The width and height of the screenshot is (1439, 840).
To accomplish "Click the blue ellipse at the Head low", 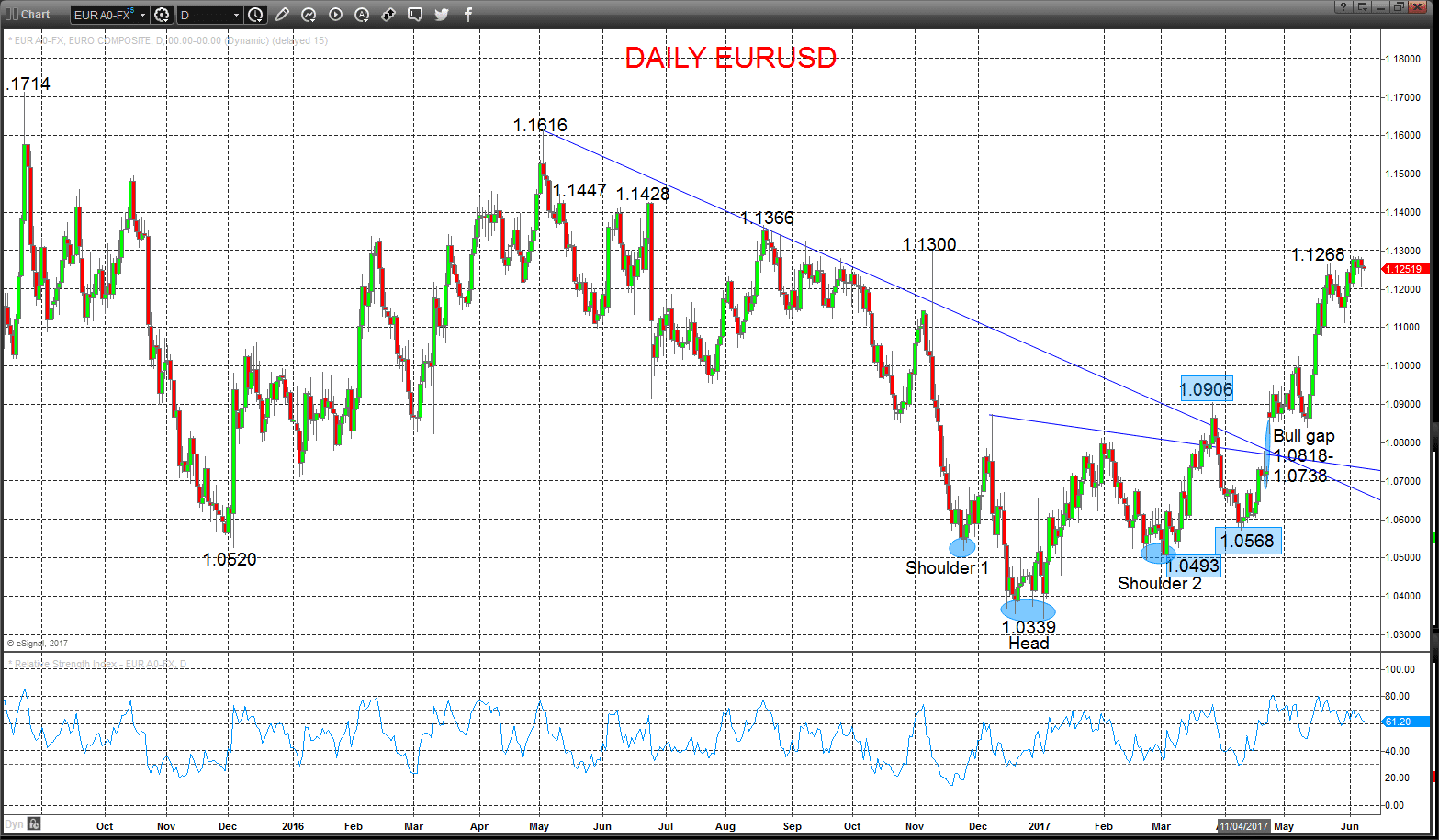I will coord(1028,610).
